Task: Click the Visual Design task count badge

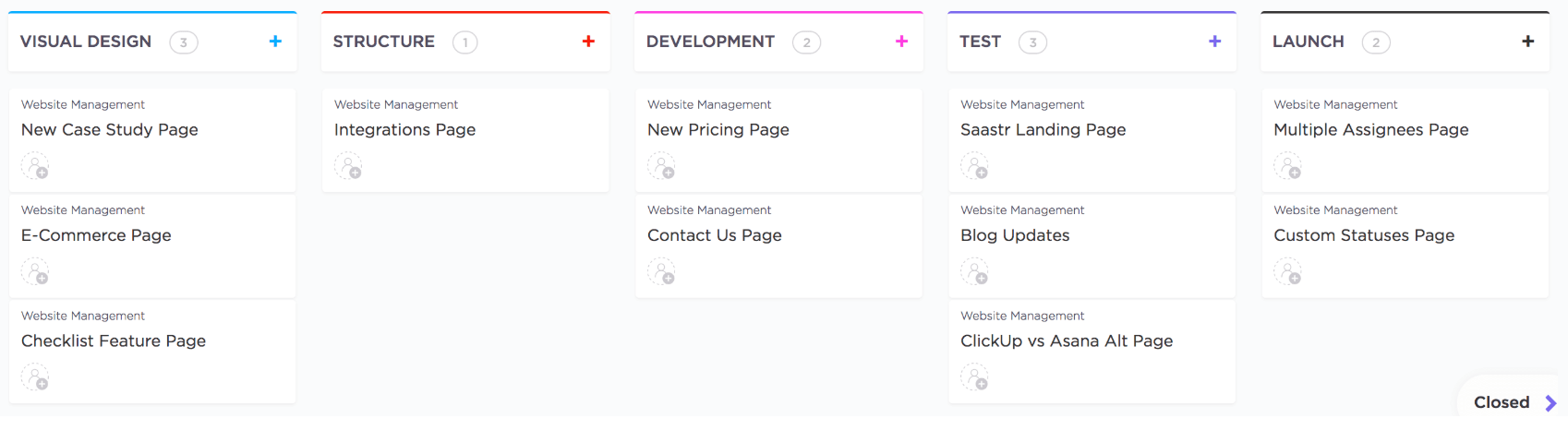Action: [x=184, y=42]
